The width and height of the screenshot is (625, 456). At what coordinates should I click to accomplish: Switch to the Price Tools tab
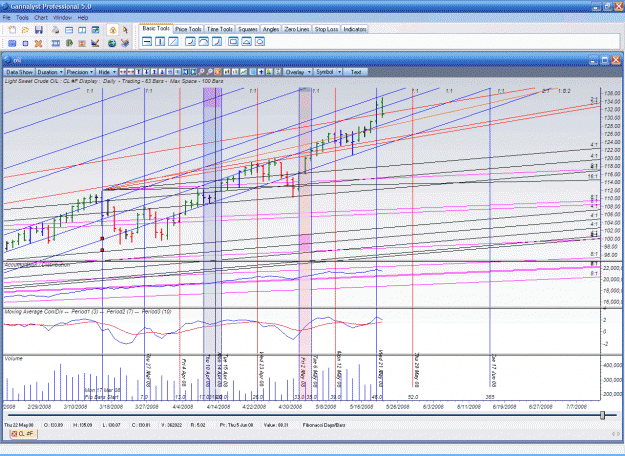click(x=188, y=29)
